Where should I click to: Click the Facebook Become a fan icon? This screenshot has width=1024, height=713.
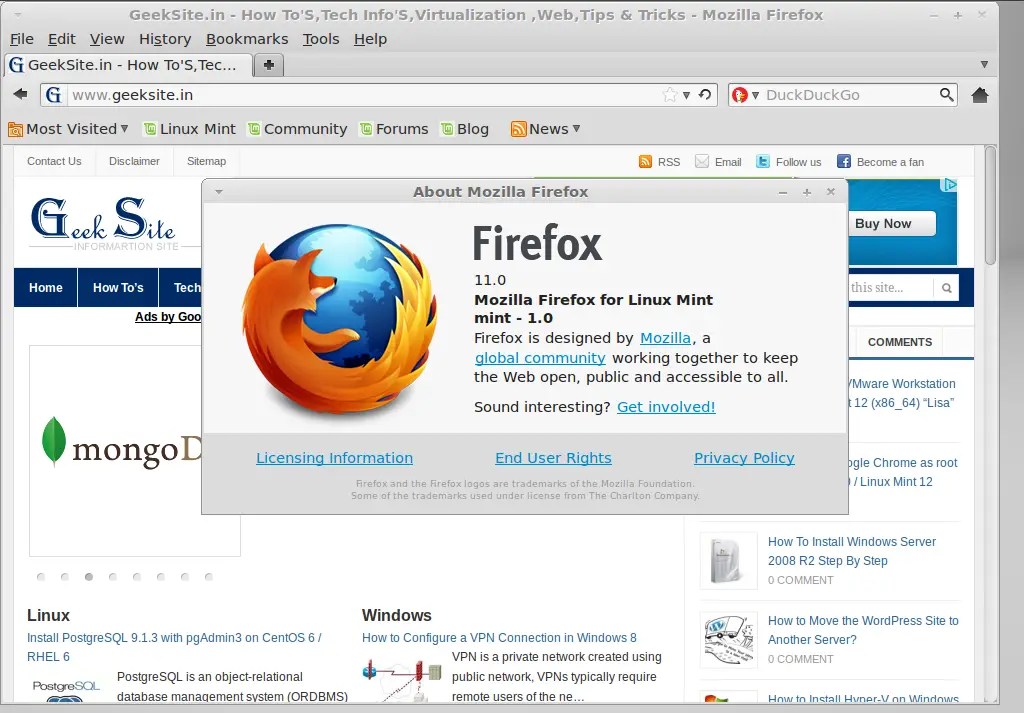point(844,161)
